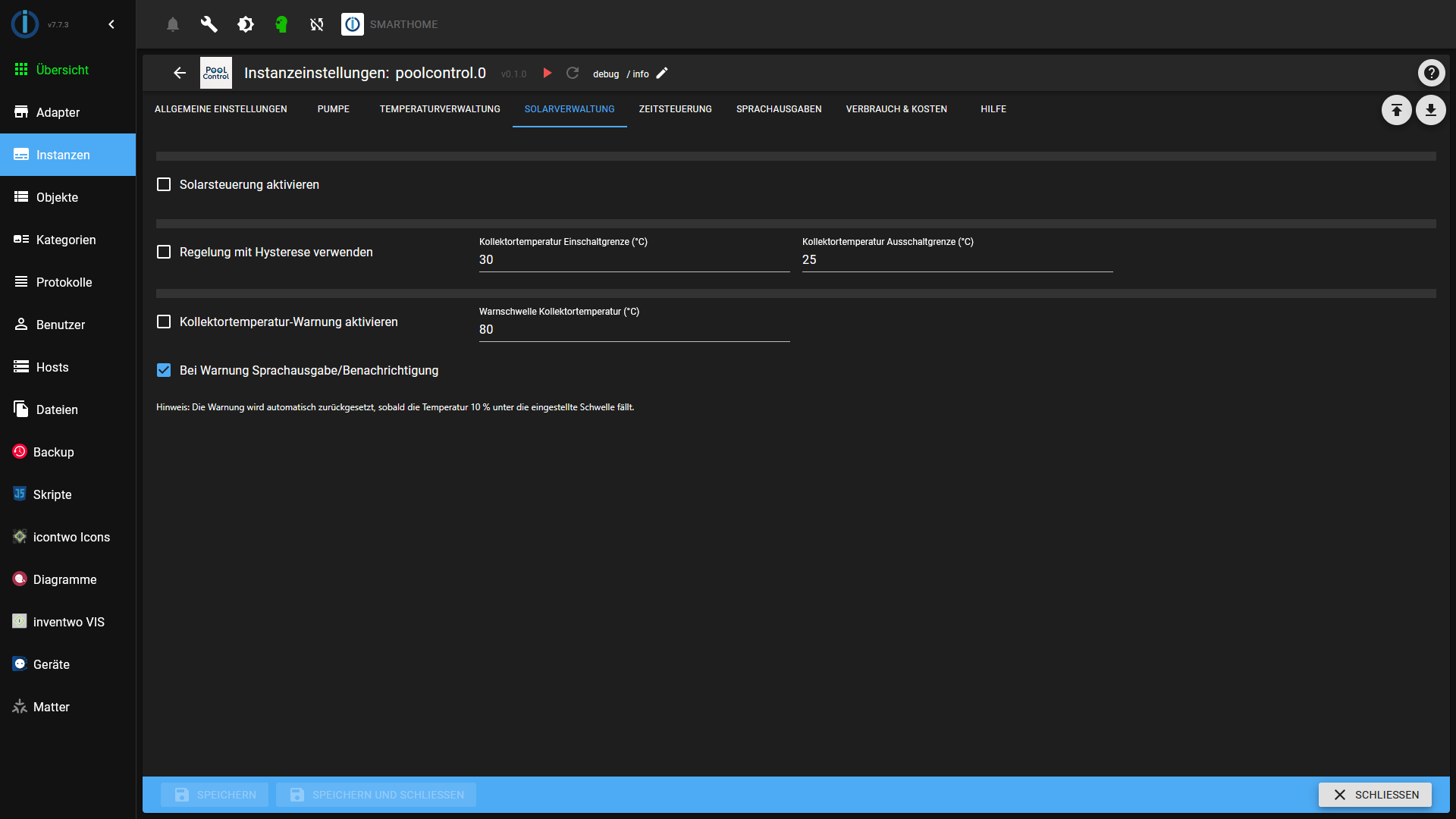Click Warnschwelle Kollektortemperatur input field
The height and width of the screenshot is (819, 1456).
point(634,329)
